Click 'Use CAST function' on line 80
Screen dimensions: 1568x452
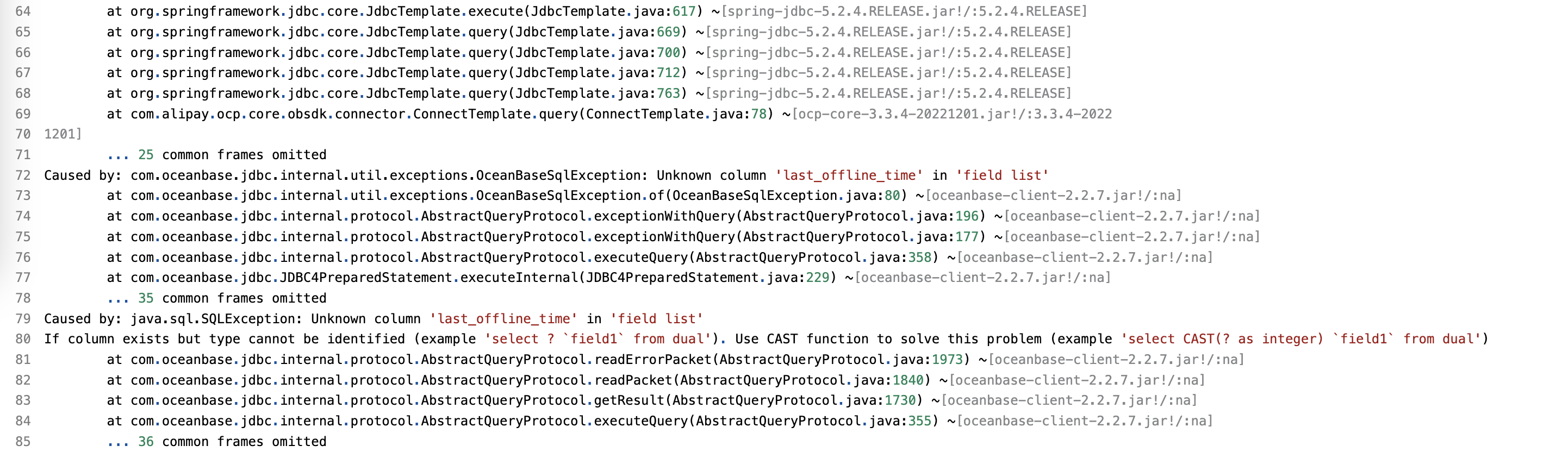click(801, 339)
